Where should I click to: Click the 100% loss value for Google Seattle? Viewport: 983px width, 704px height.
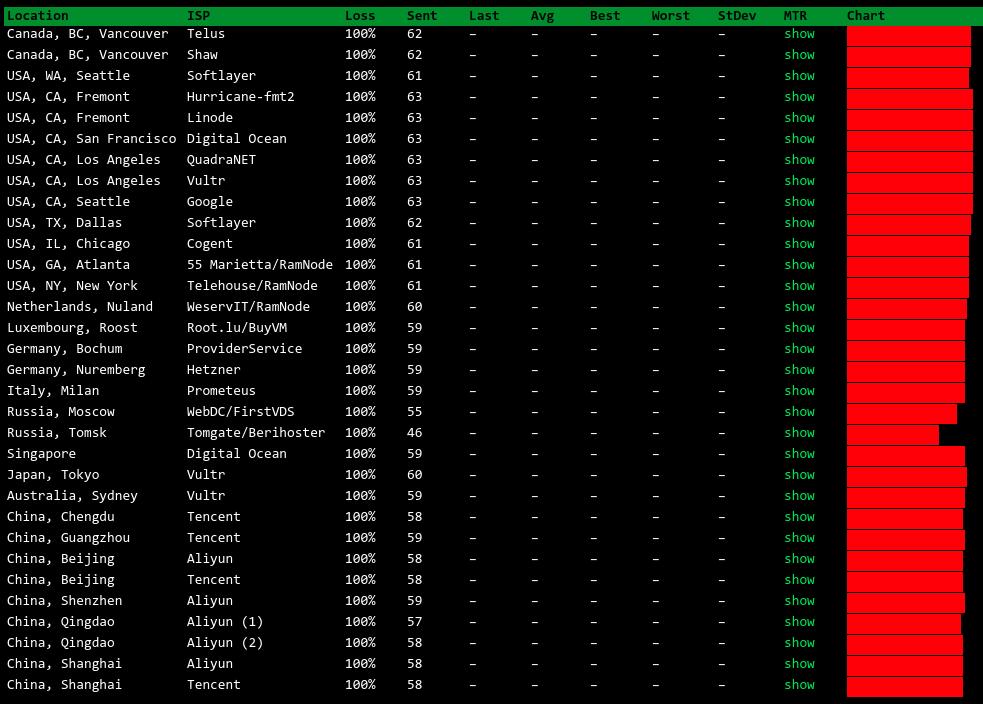[360, 202]
